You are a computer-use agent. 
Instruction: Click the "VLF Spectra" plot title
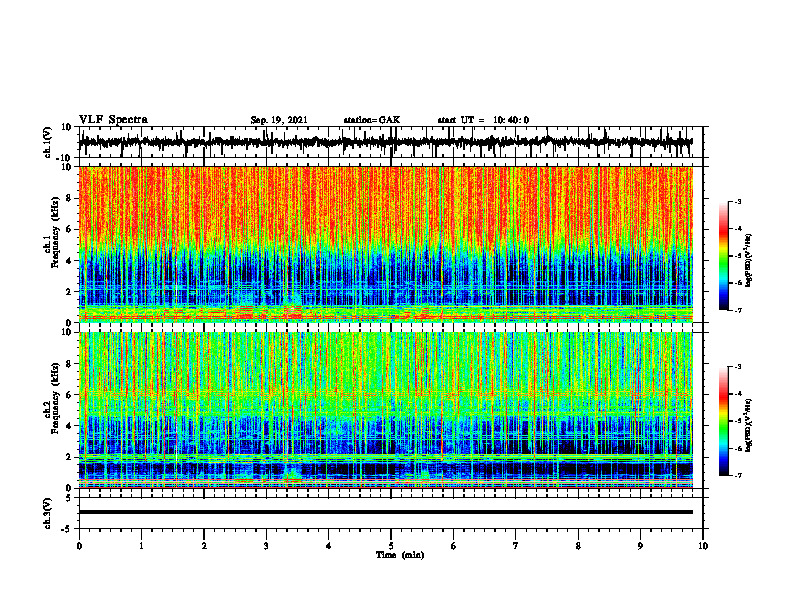[x=113, y=120]
